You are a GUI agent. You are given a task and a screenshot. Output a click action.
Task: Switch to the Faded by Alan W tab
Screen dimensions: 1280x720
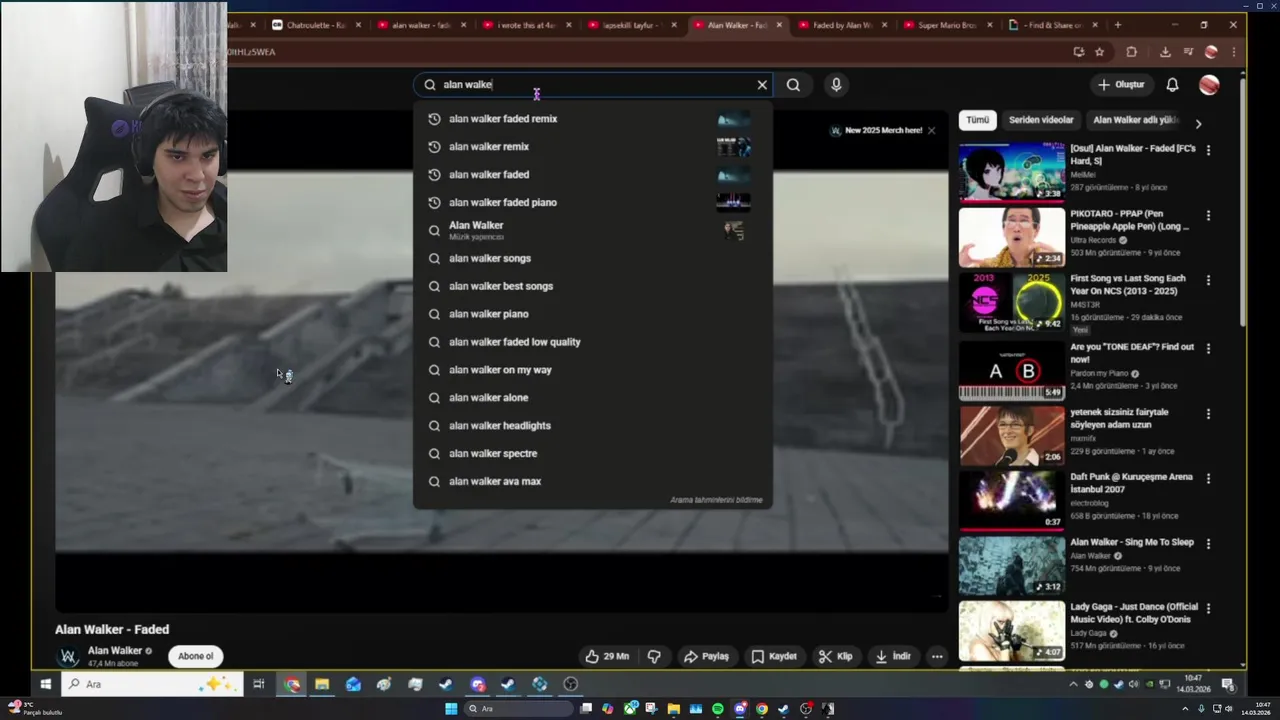pos(842,25)
